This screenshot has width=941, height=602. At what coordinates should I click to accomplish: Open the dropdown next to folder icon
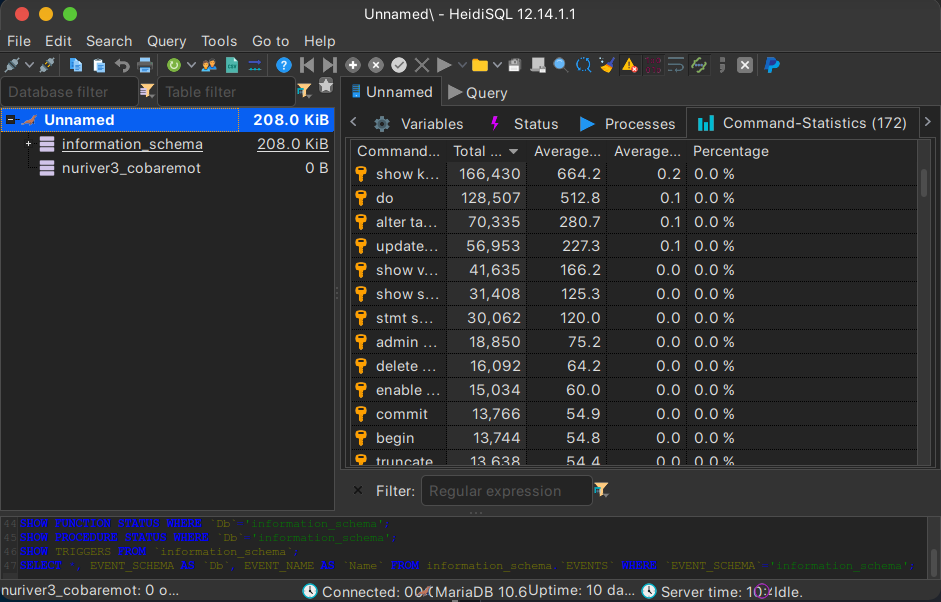pyautogui.click(x=496, y=65)
